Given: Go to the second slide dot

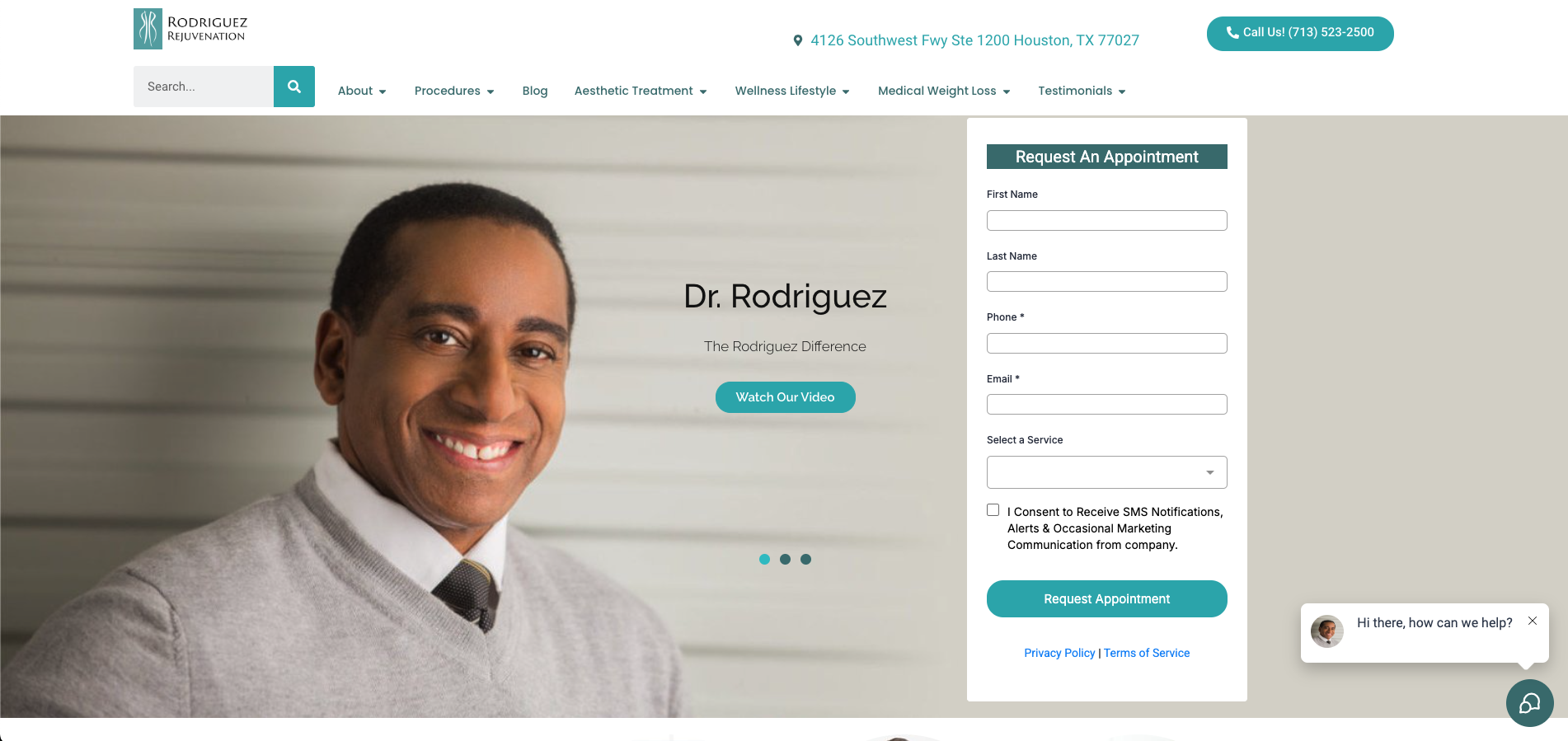Looking at the screenshot, I should tap(785, 559).
